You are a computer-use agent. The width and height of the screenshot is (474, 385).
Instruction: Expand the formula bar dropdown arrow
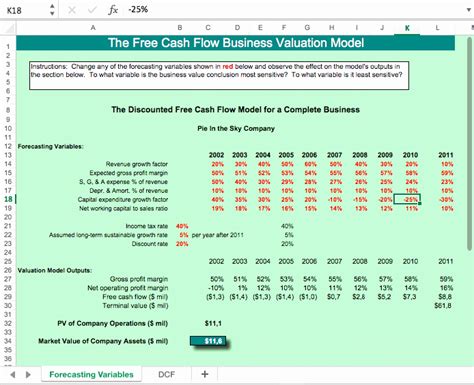point(469,10)
